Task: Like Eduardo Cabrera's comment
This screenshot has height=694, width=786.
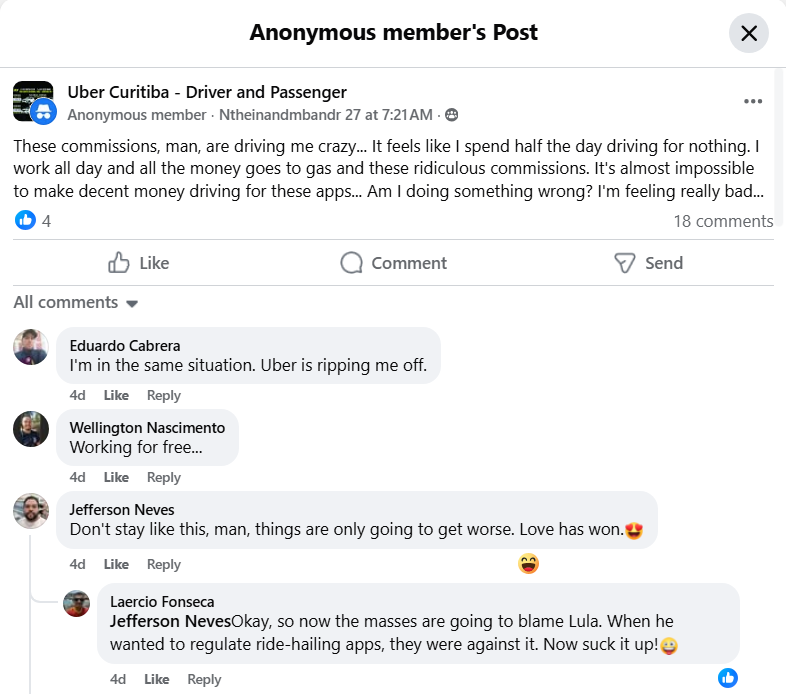Action: click(x=116, y=395)
